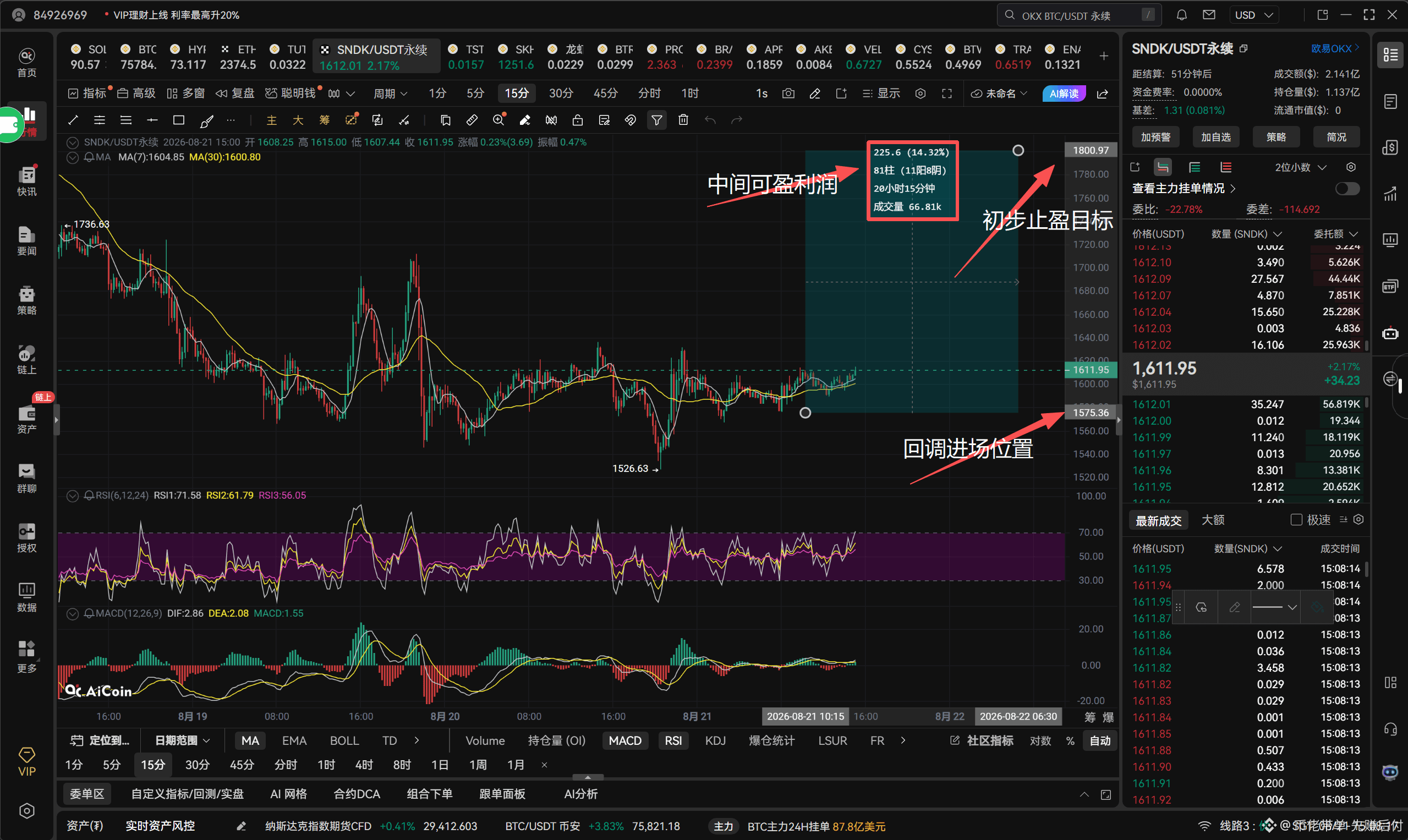Show buy-only order book view icon

tap(1195, 168)
